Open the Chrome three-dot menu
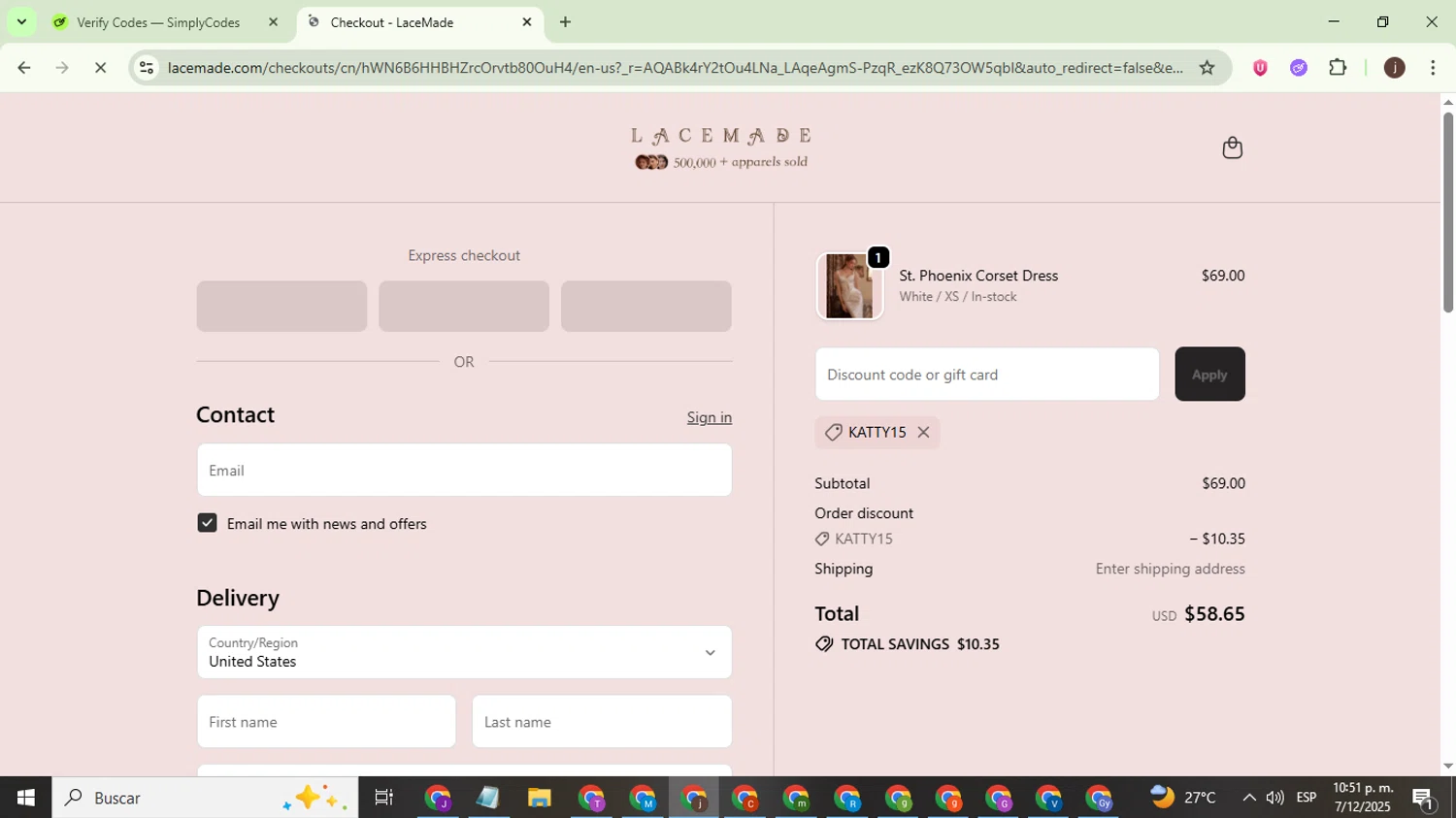The width and height of the screenshot is (1456, 818). [1433, 68]
